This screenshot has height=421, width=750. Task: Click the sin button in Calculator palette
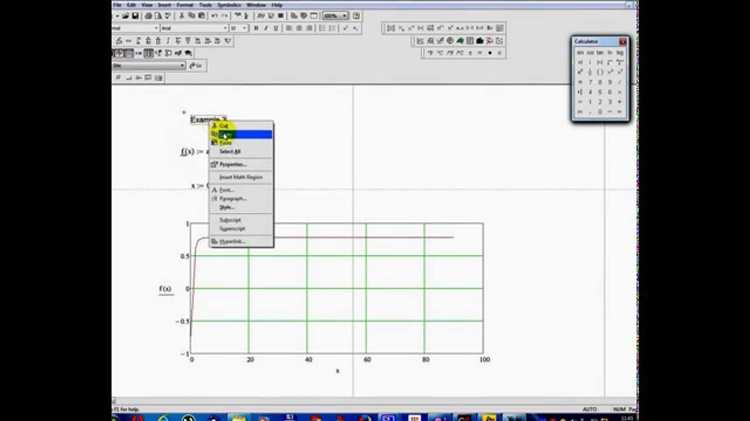coord(580,53)
